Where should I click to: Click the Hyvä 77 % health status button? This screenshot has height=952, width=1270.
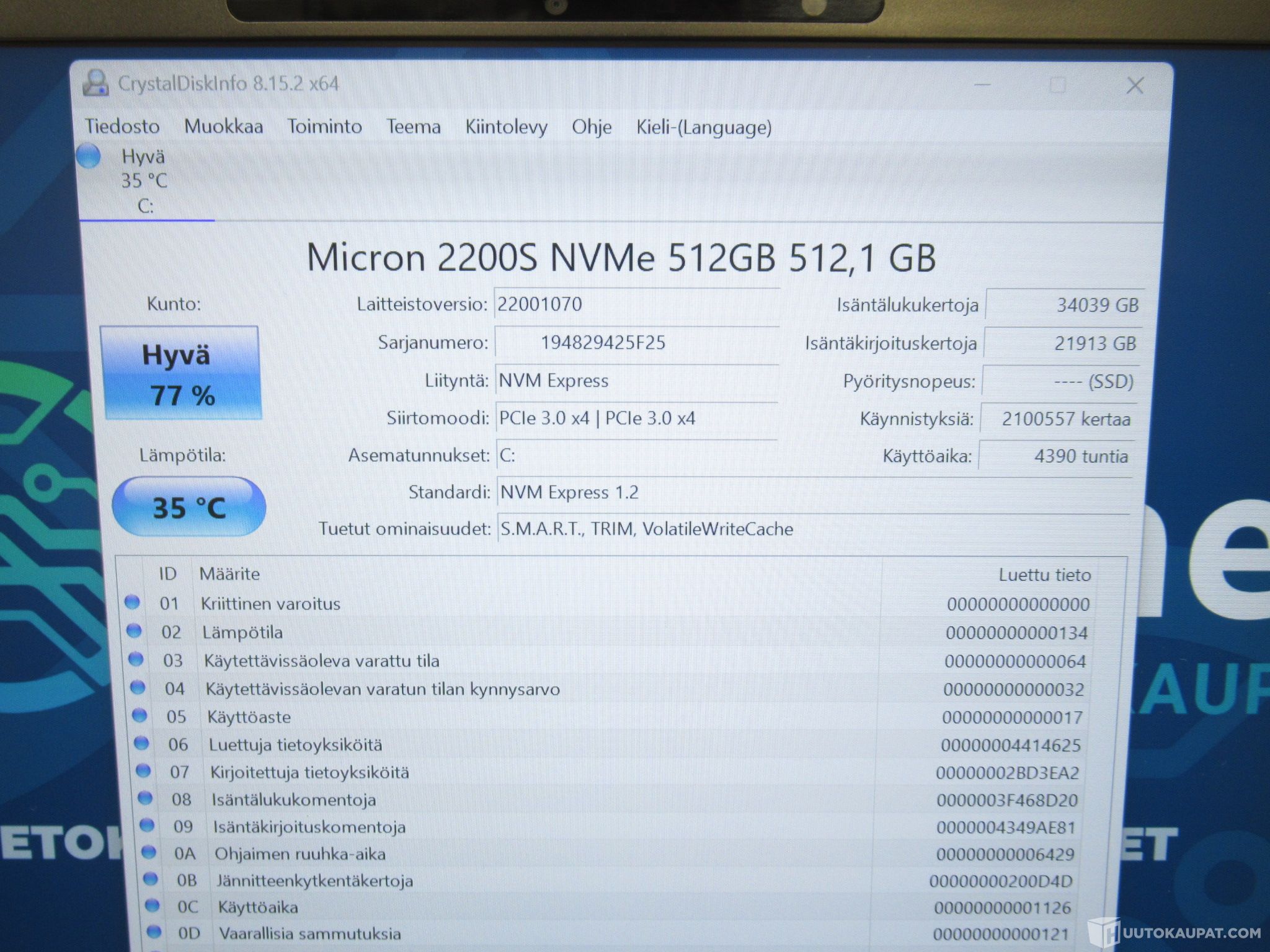pyautogui.click(x=181, y=374)
